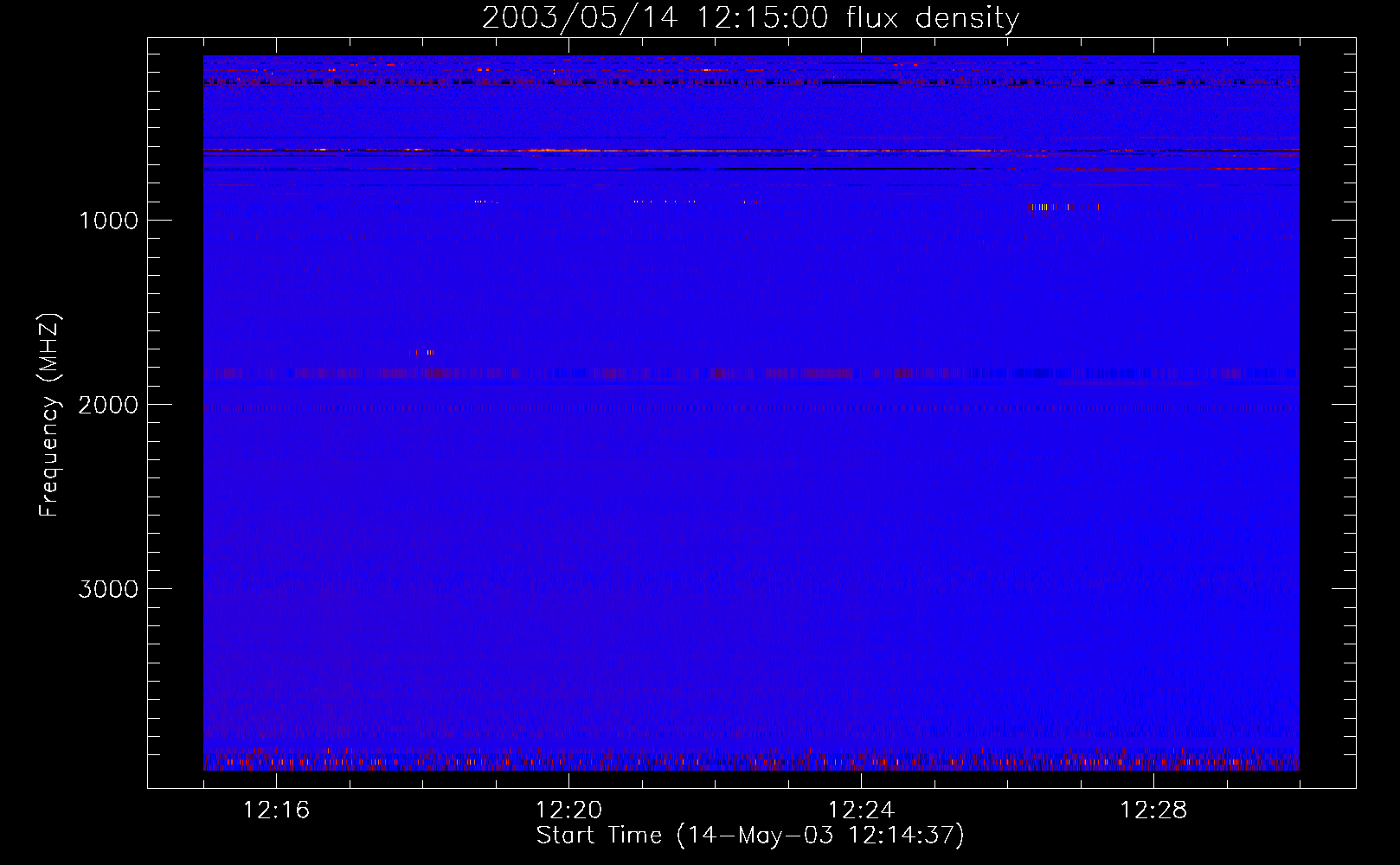Click the 'Start Time (14-May-03 12:14:37)' label
This screenshot has height=865, width=1400.
pos(750,836)
